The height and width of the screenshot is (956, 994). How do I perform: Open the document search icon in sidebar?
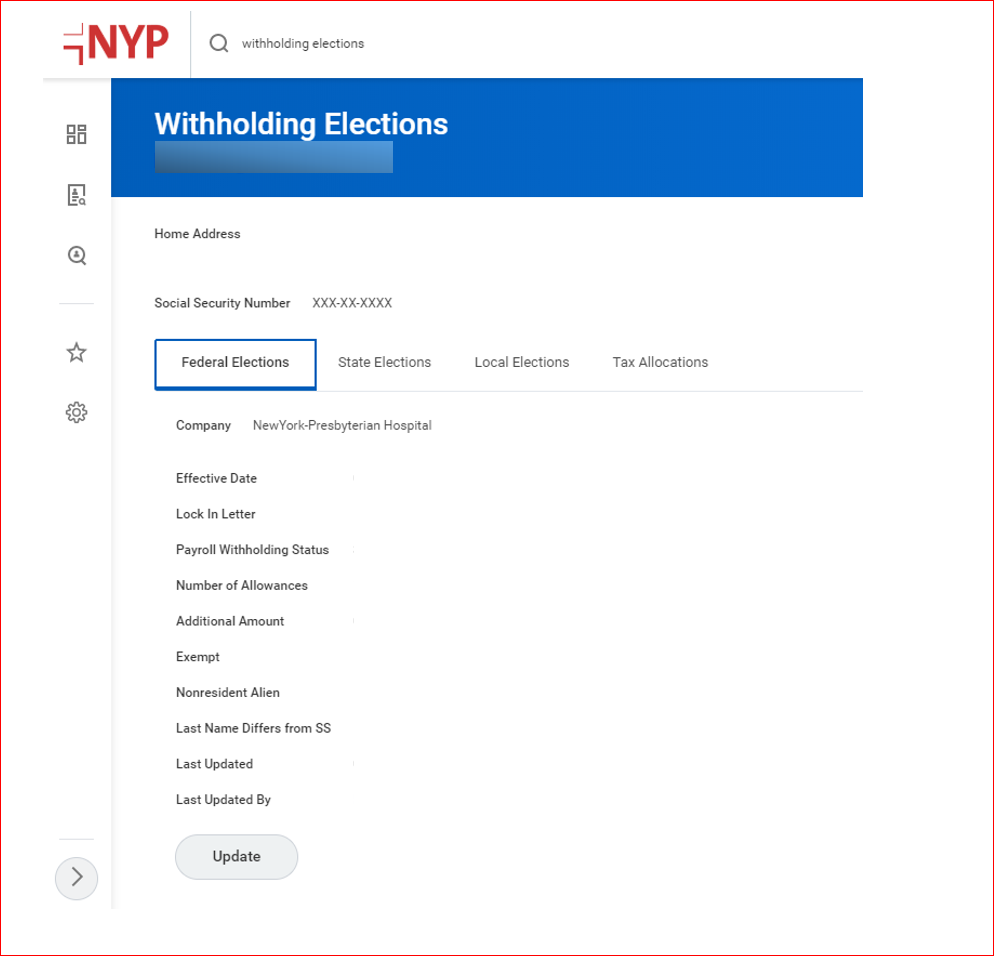[76, 195]
